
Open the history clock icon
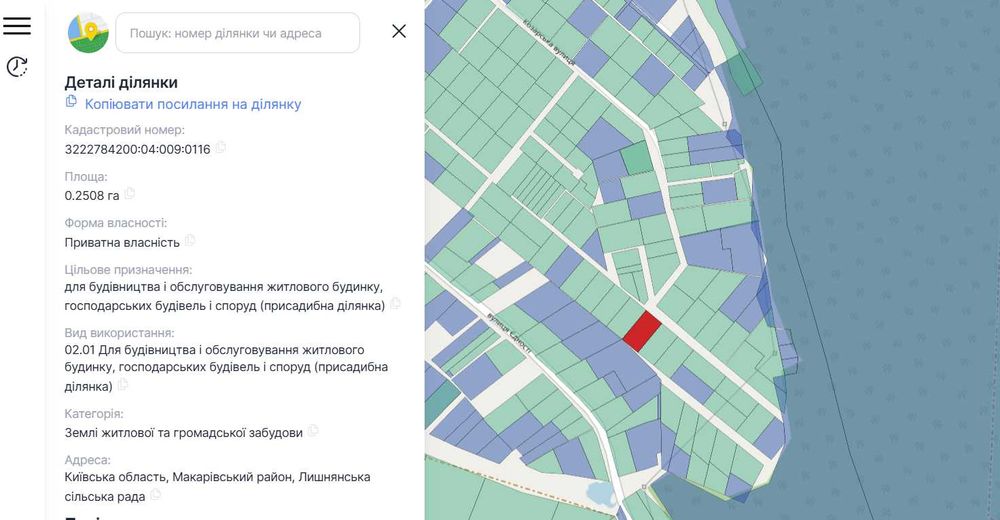coord(17,67)
